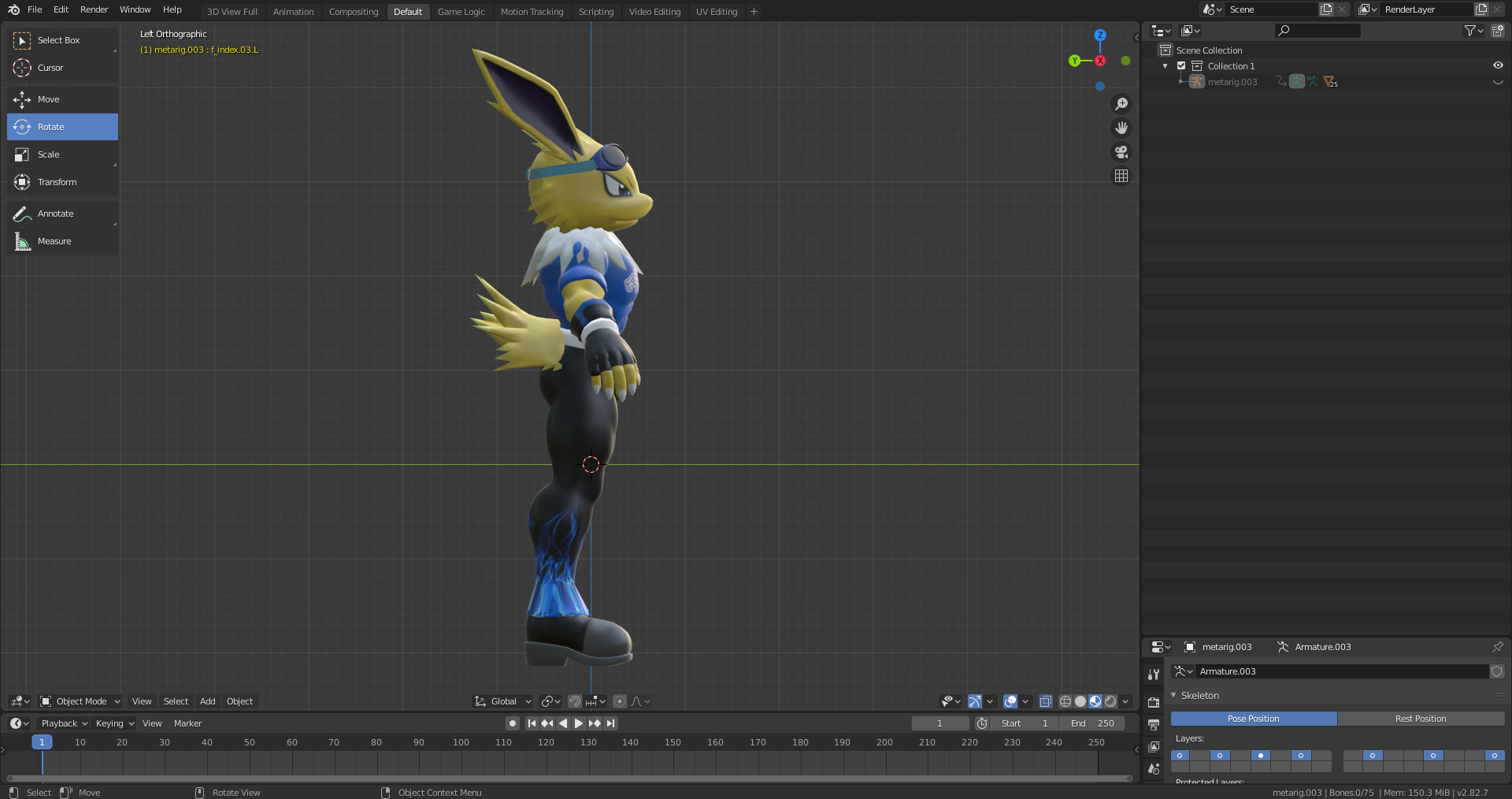Open the snapping options dropdown
The image size is (1512, 799).
596,701
